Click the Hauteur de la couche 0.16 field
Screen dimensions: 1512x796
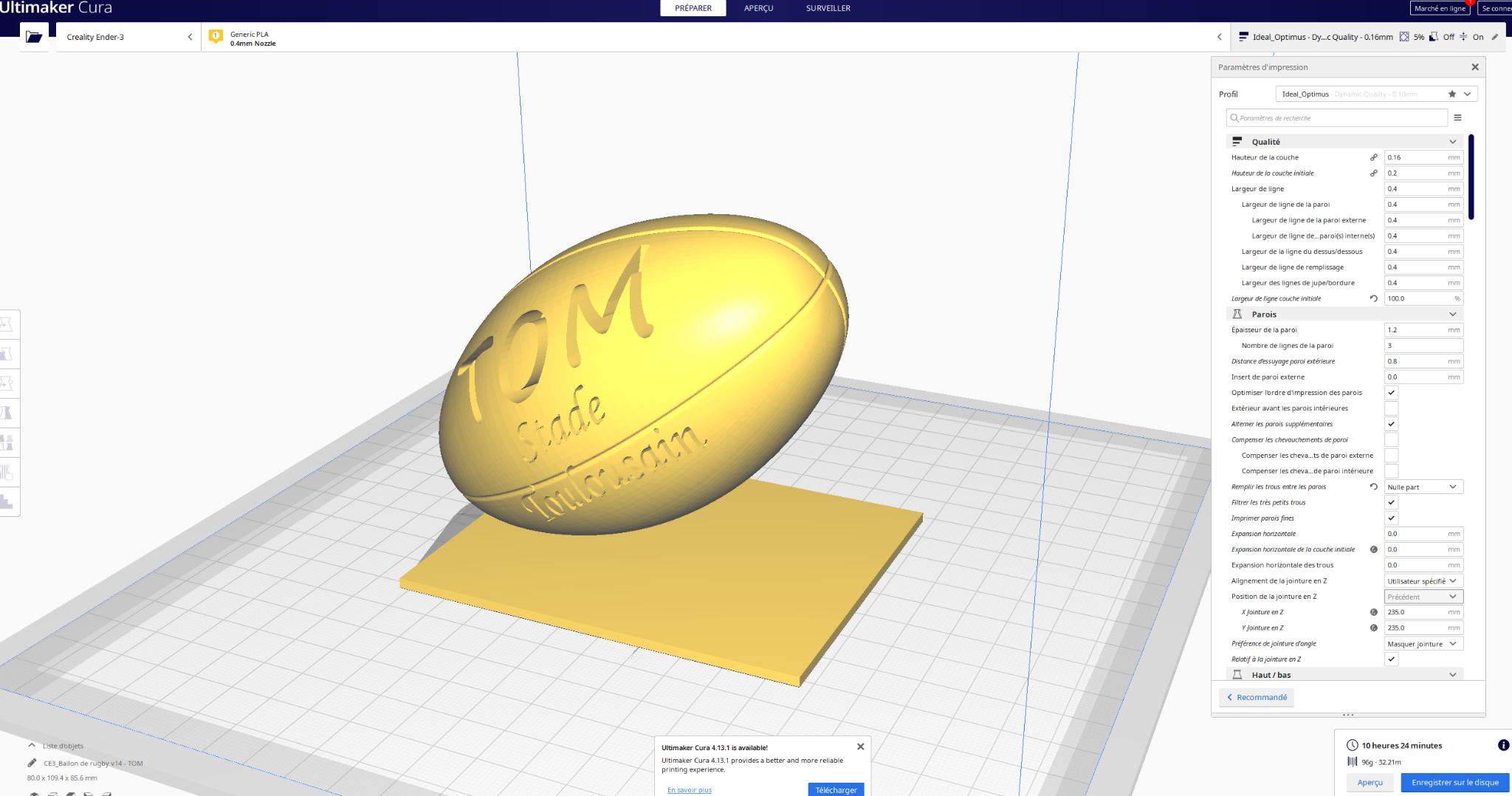pyautogui.click(x=1423, y=157)
